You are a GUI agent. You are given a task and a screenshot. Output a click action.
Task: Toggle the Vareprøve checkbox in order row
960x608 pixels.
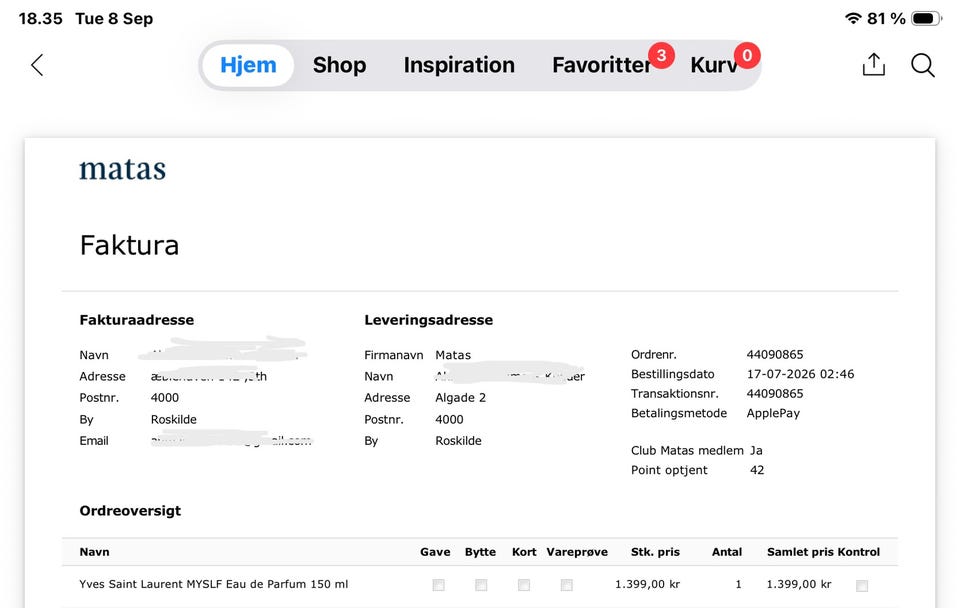coord(566,585)
